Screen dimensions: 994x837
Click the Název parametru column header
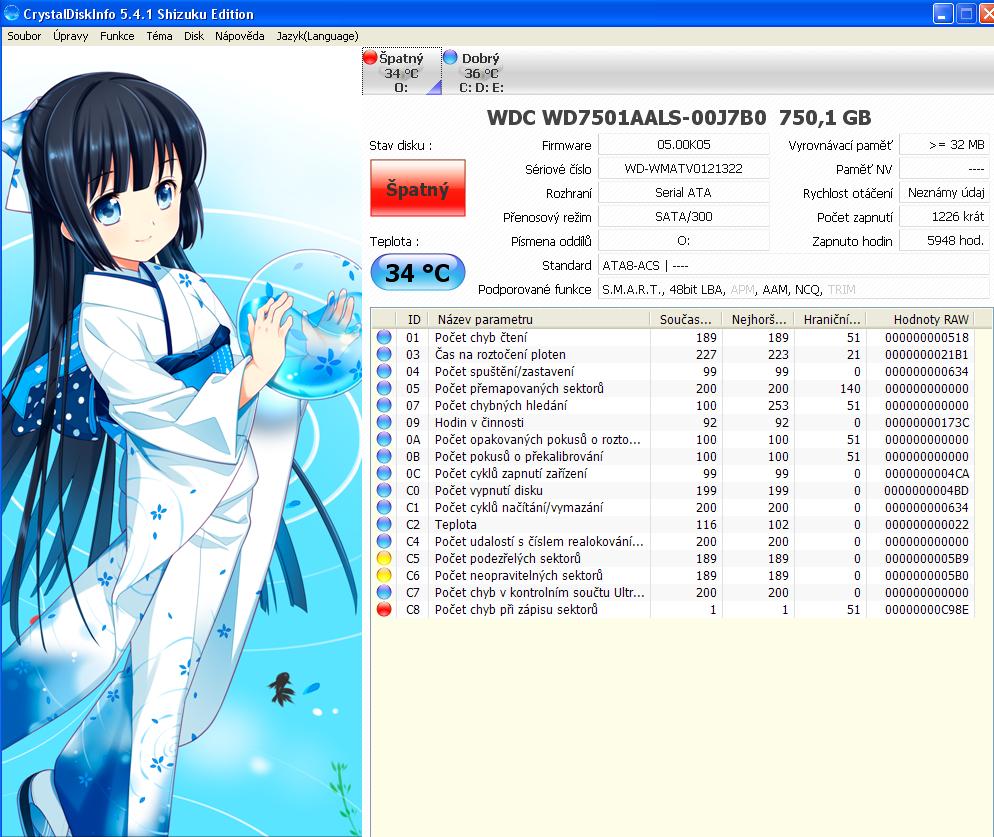[539, 320]
